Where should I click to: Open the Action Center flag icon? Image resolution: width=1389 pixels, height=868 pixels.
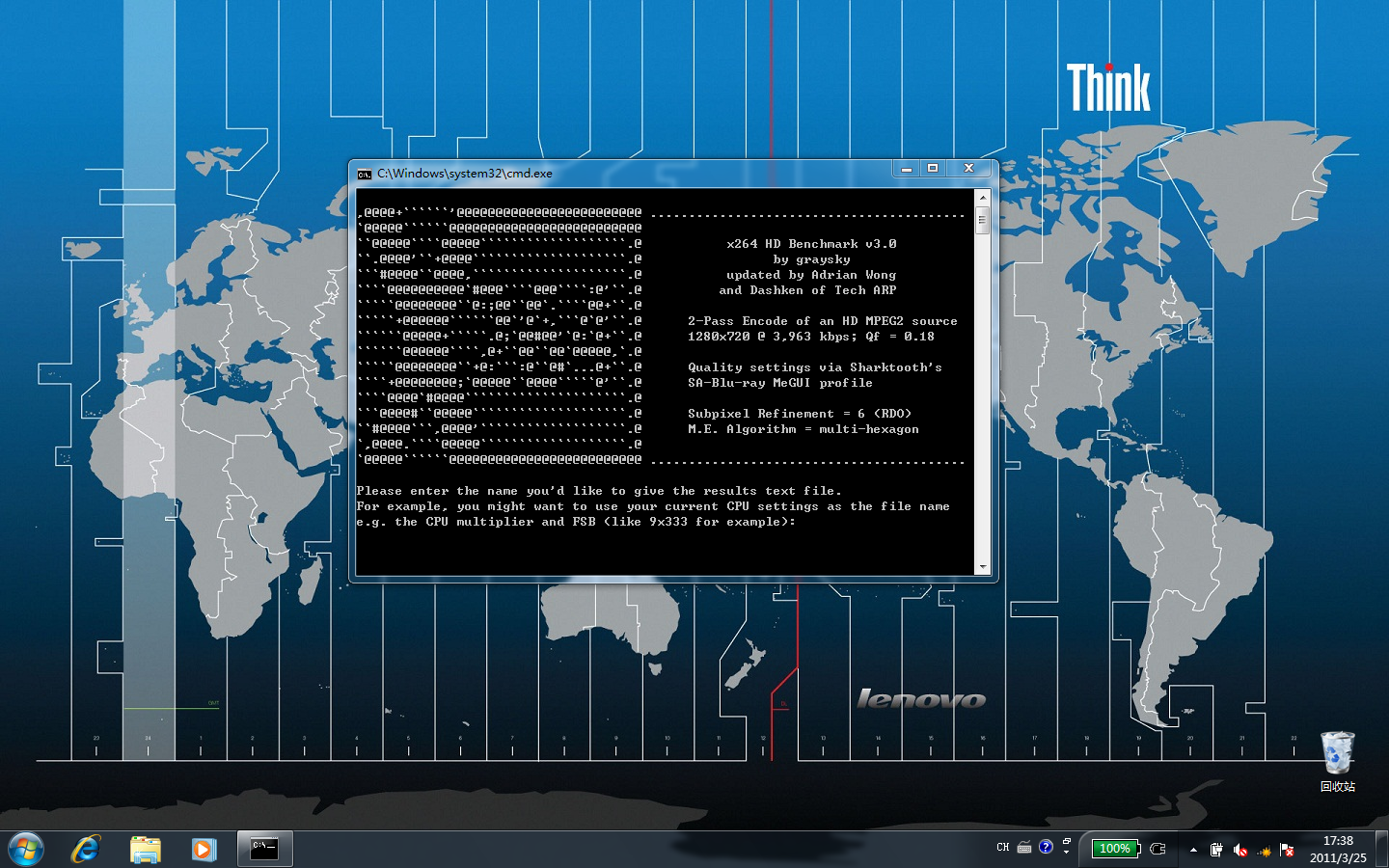(x=1287, y=850)
